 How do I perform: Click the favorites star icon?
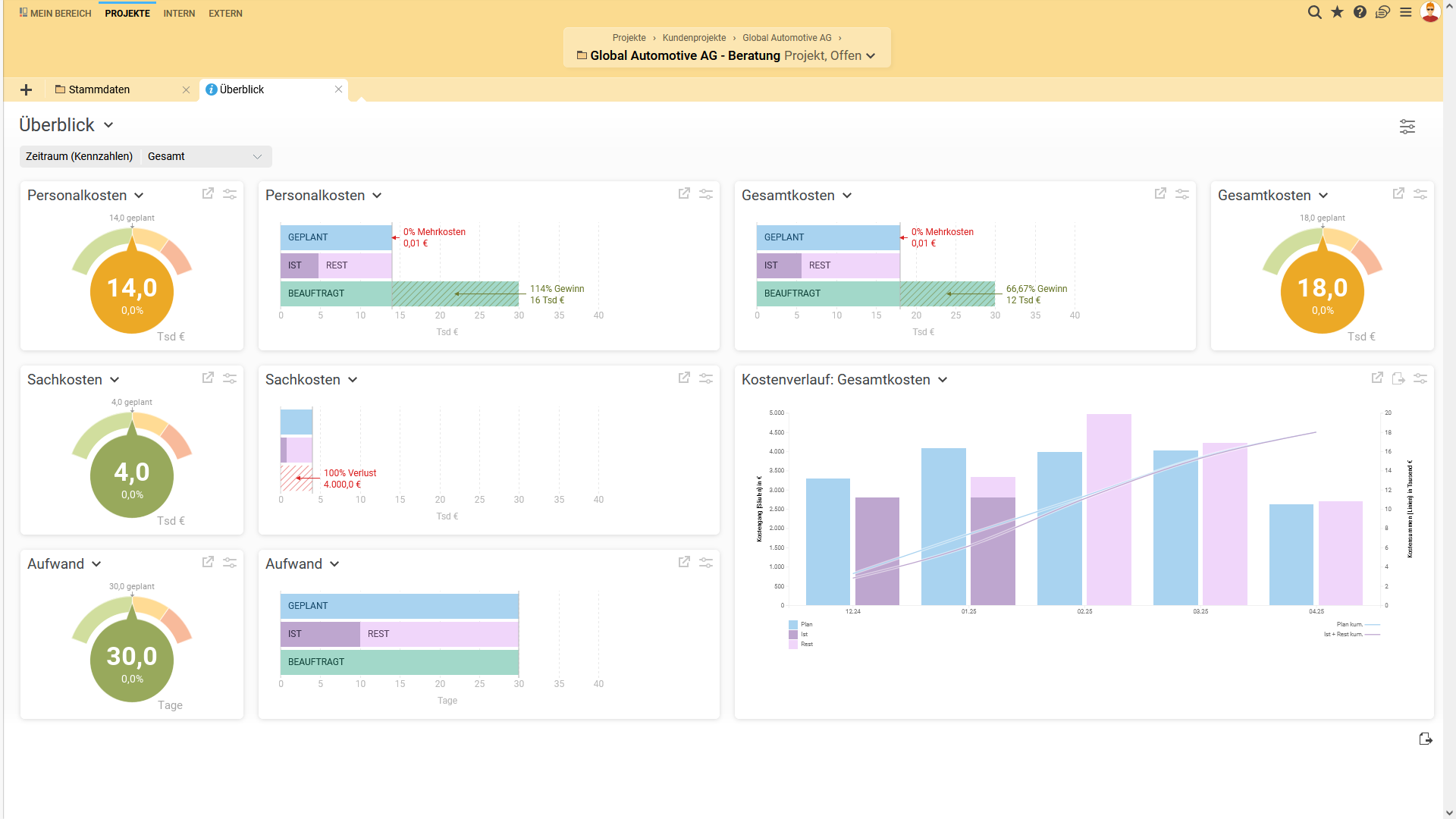tap(1337, 12)
